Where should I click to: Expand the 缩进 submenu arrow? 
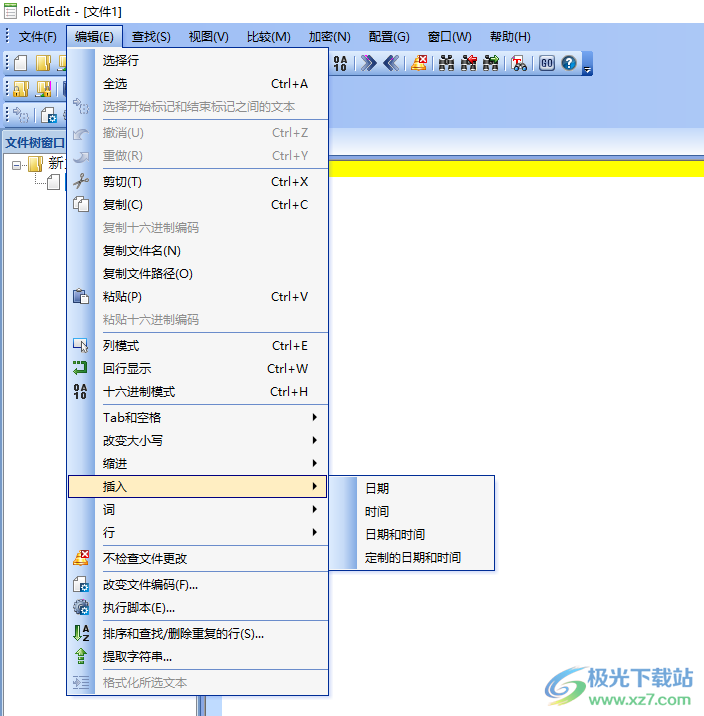(x=315, y=463)
